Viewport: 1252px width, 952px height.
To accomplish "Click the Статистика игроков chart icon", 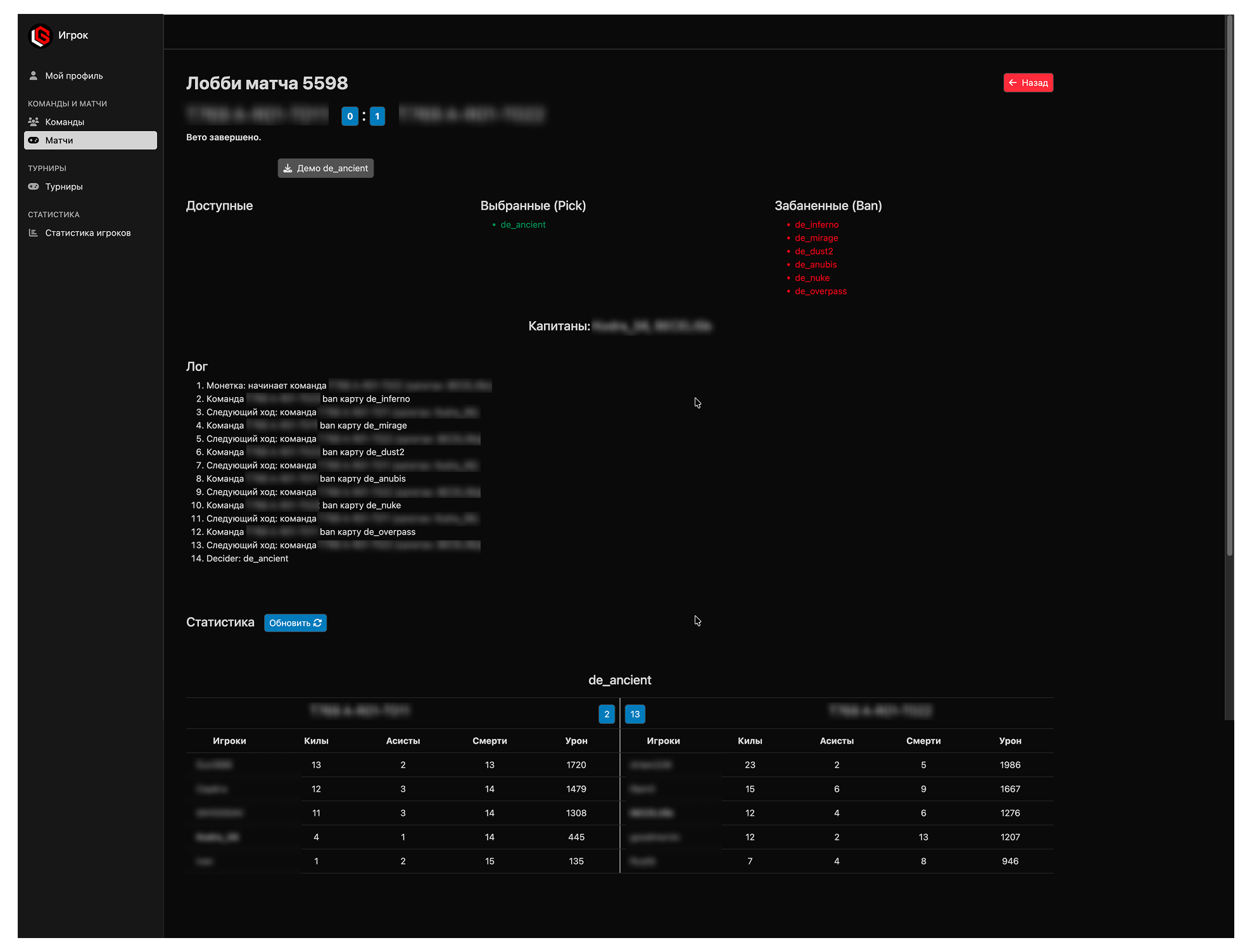I will (34, 233).
